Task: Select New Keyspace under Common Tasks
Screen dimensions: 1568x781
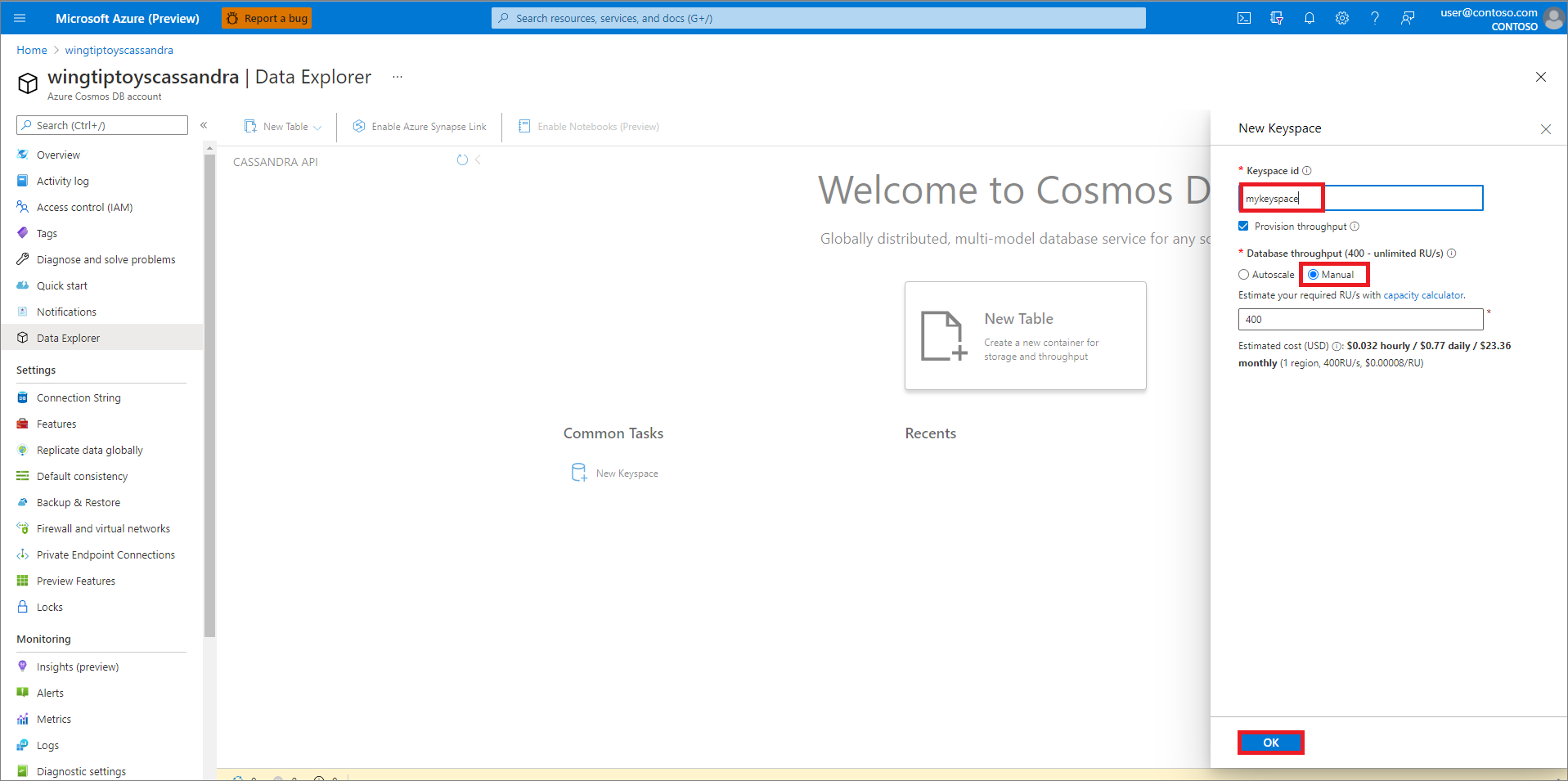Action: (613, 472)
